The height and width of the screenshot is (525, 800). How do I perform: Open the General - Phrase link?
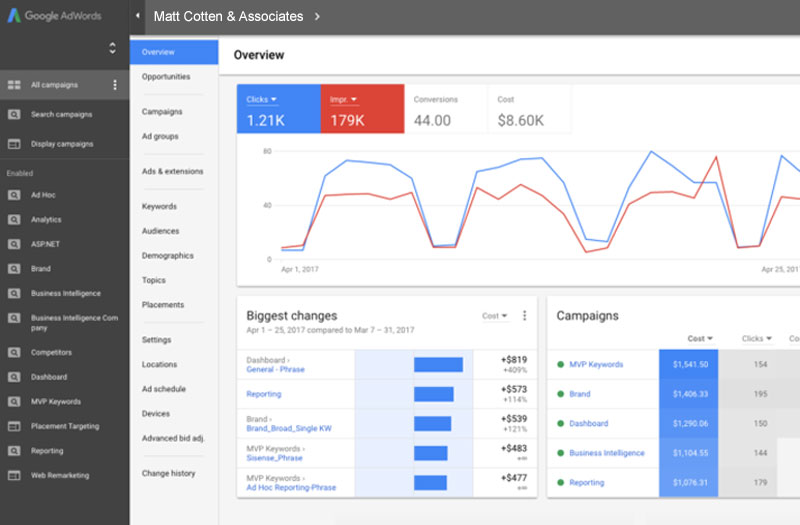(x=276, y=369)
